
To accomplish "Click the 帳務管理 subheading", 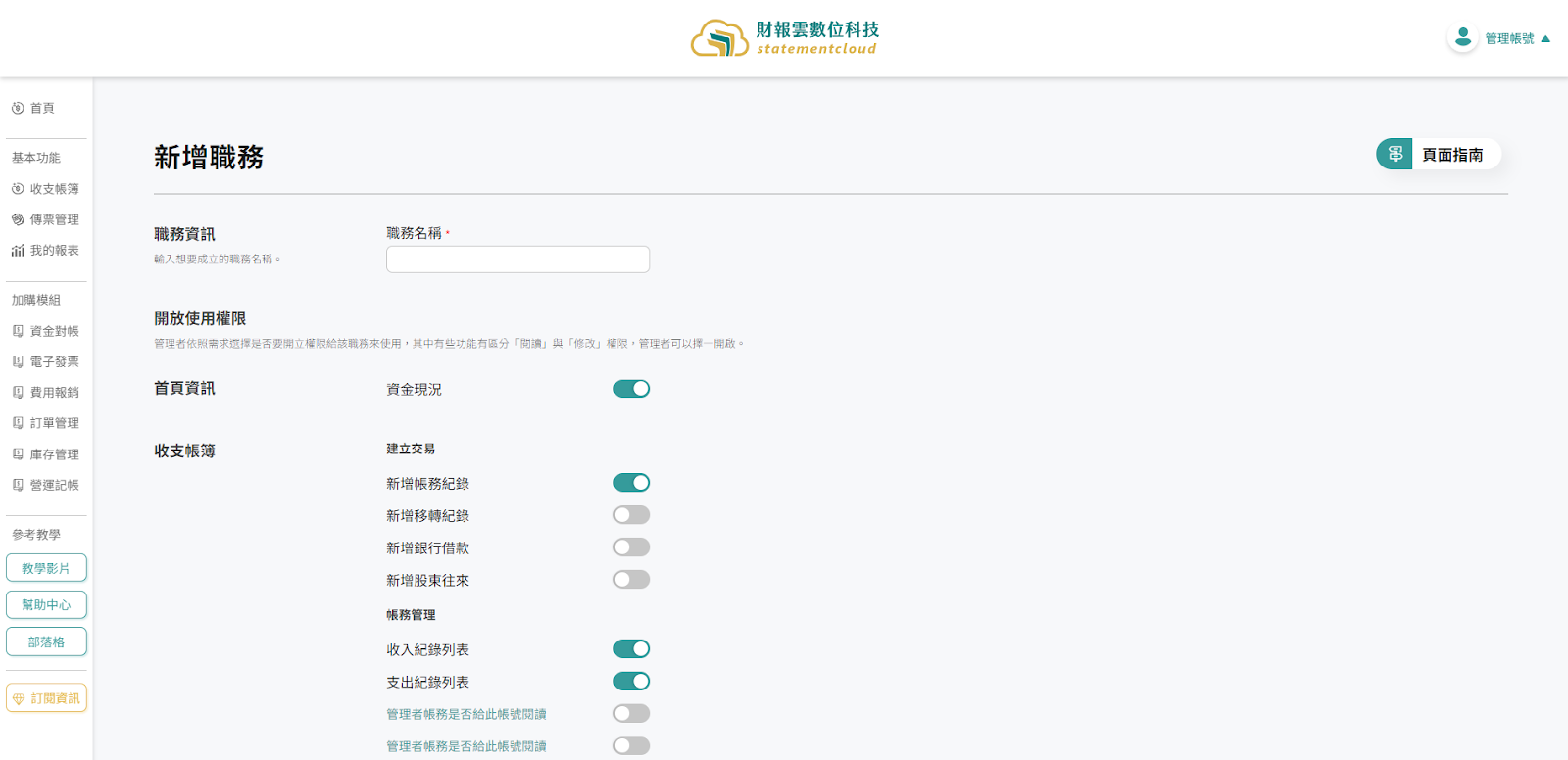I will tap(411, 615).
